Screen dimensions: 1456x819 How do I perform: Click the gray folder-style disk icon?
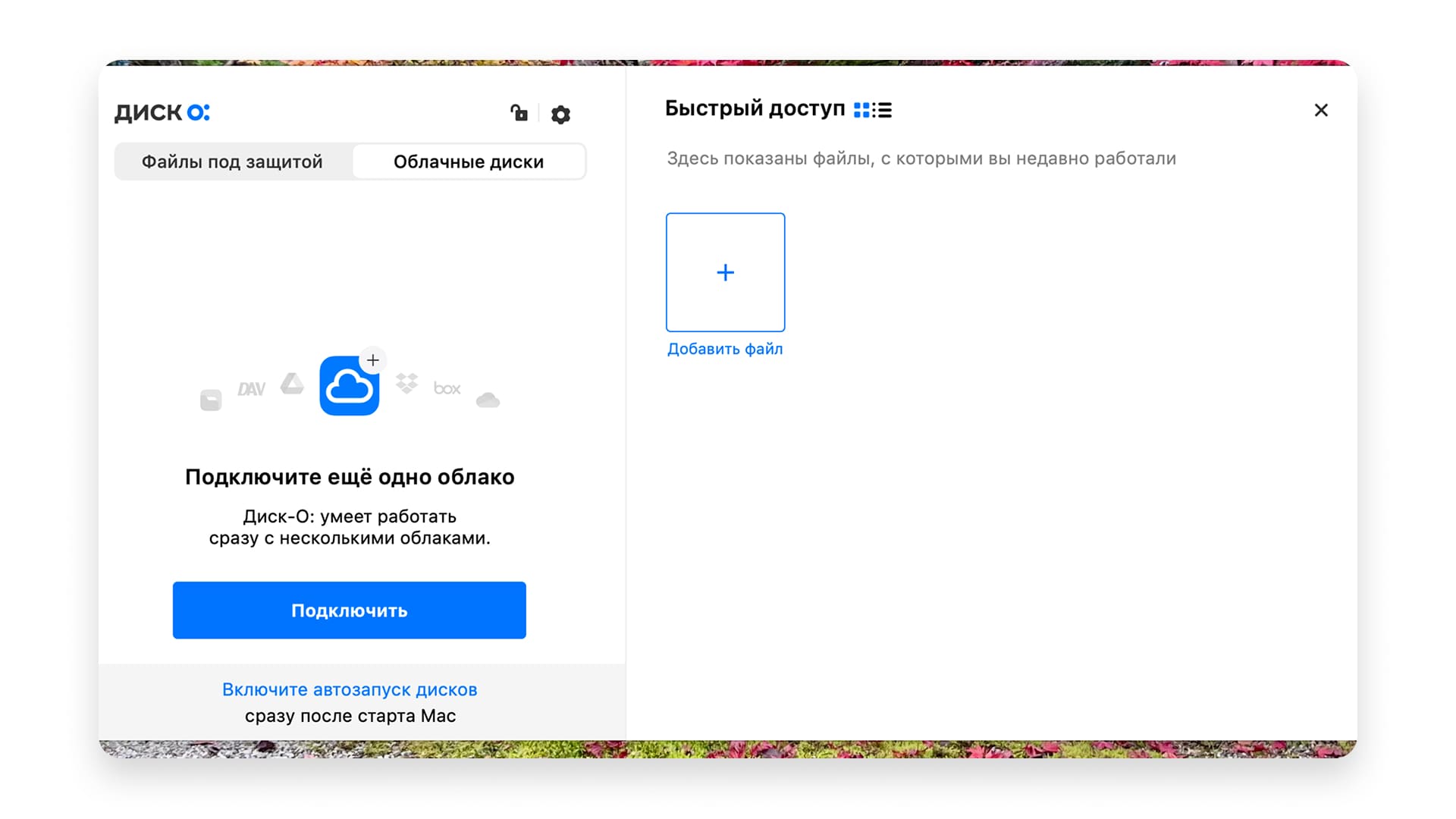coord(211,400)
